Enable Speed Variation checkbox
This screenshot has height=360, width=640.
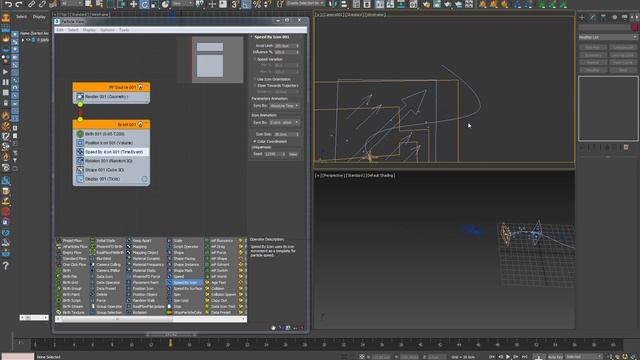pyautogui.click(x=255, y=59)
